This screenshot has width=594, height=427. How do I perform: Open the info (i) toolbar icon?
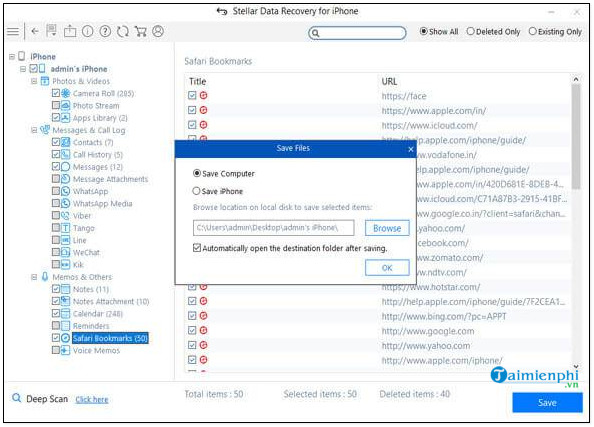coord(88,31)
